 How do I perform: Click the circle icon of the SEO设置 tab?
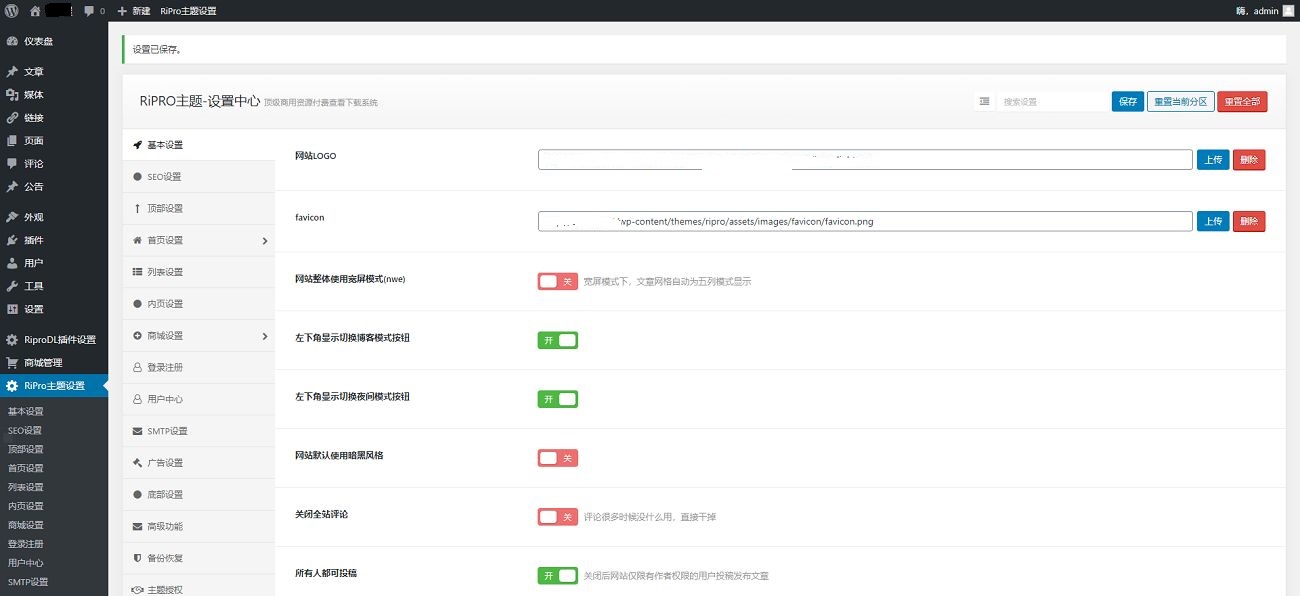(x=137, y=177)
